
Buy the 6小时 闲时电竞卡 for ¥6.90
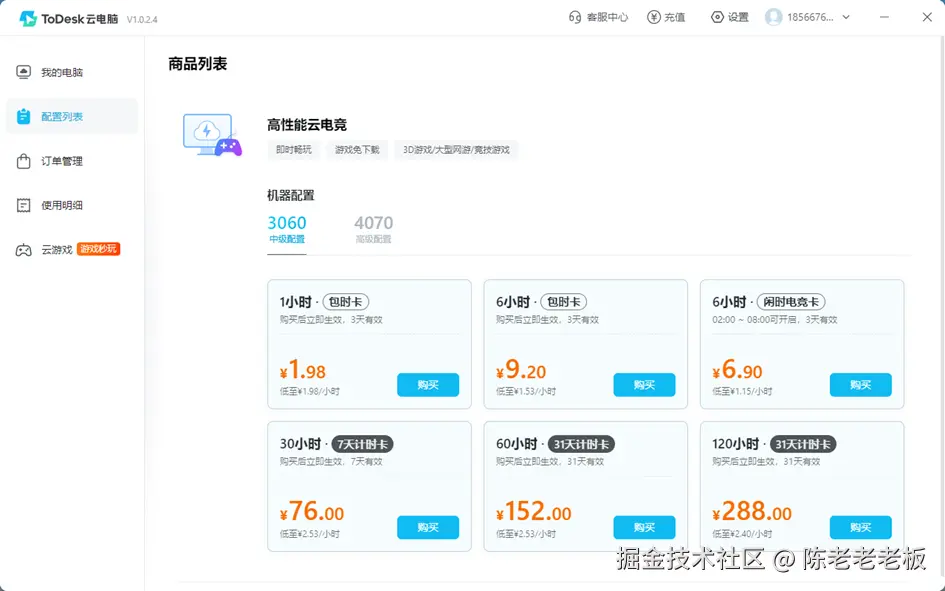(x=860, y=384)
